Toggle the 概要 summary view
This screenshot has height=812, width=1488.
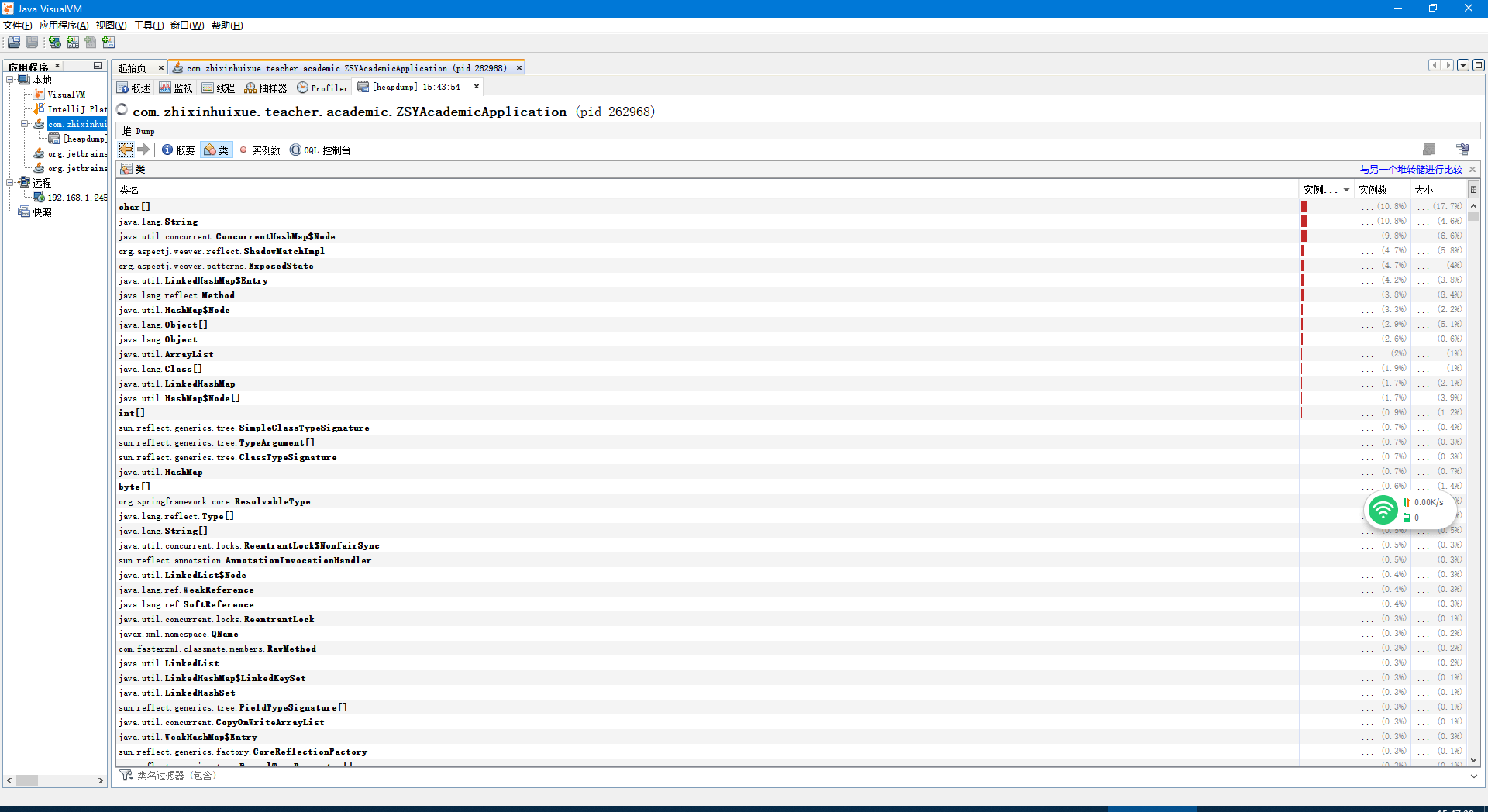178,150
